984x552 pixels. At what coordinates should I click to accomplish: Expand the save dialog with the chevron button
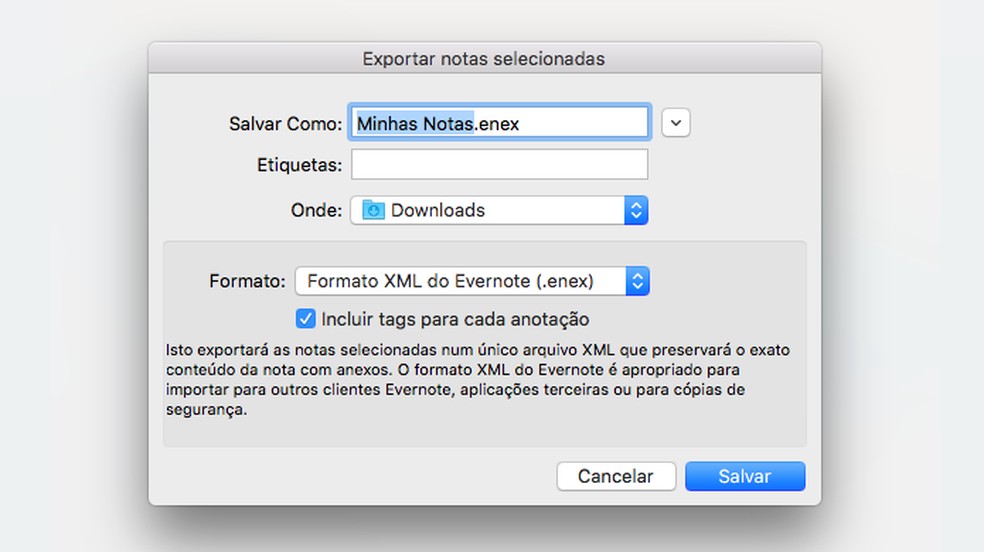[x=676, y=123]
